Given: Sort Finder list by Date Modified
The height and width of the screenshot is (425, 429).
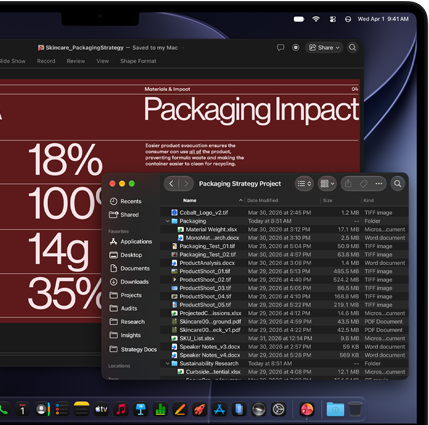Looking at the screenshot, I should point(262,200).
